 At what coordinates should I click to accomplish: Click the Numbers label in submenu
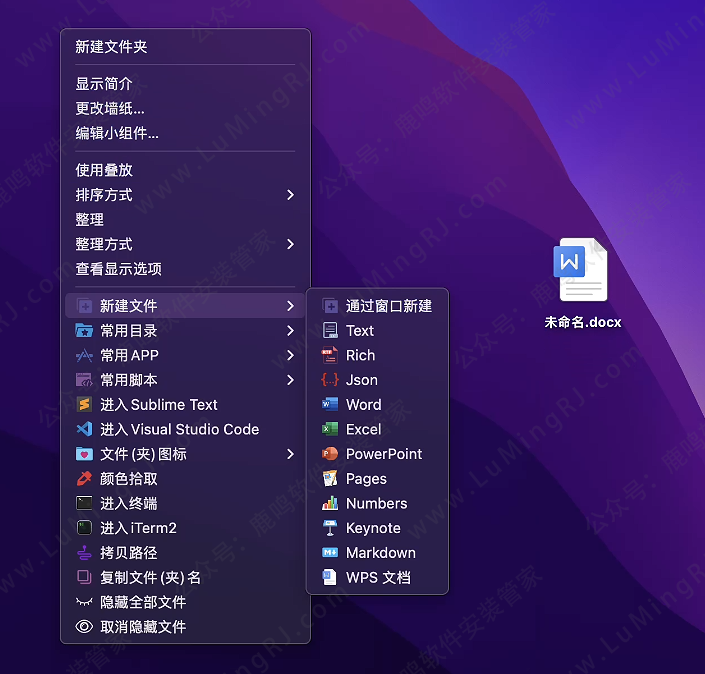pos(376,503)
